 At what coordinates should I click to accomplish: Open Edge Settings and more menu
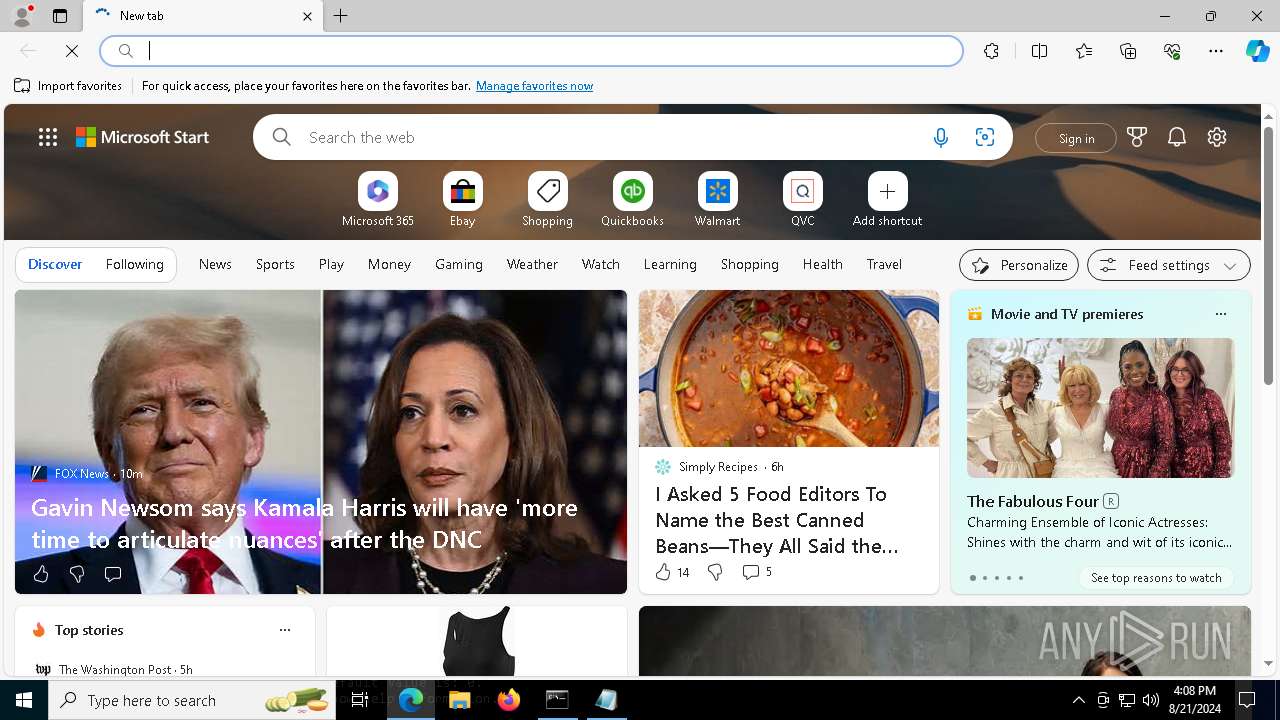tap(1216, 51)
